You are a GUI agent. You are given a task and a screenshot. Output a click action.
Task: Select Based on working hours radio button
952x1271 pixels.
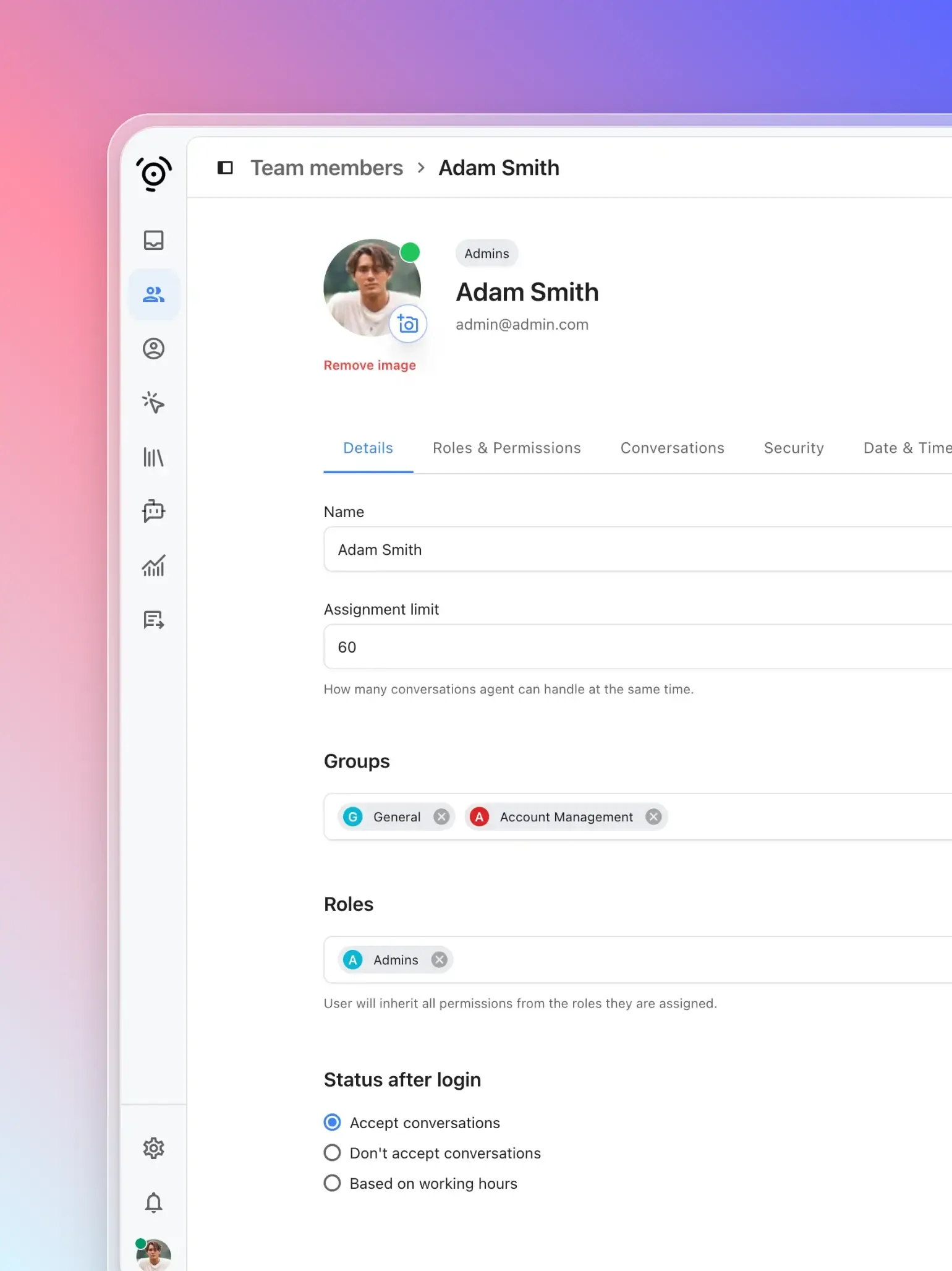click(332, 1183)
